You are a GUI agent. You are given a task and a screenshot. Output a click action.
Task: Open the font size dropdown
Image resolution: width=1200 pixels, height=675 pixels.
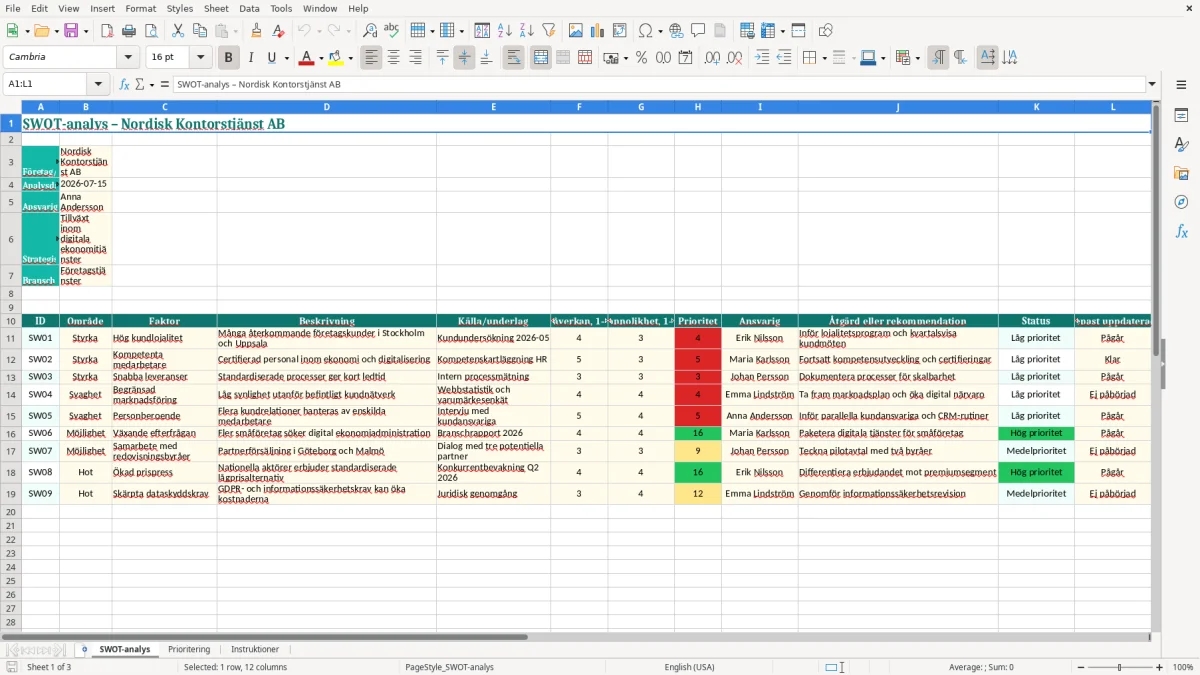(x=200, y=58)
